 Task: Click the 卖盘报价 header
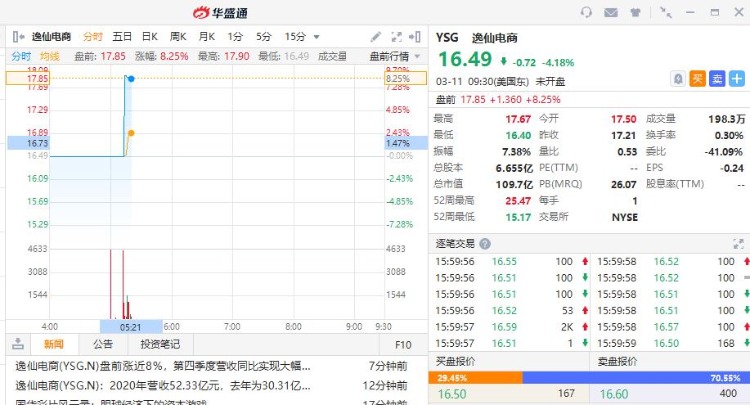[617, 361]
